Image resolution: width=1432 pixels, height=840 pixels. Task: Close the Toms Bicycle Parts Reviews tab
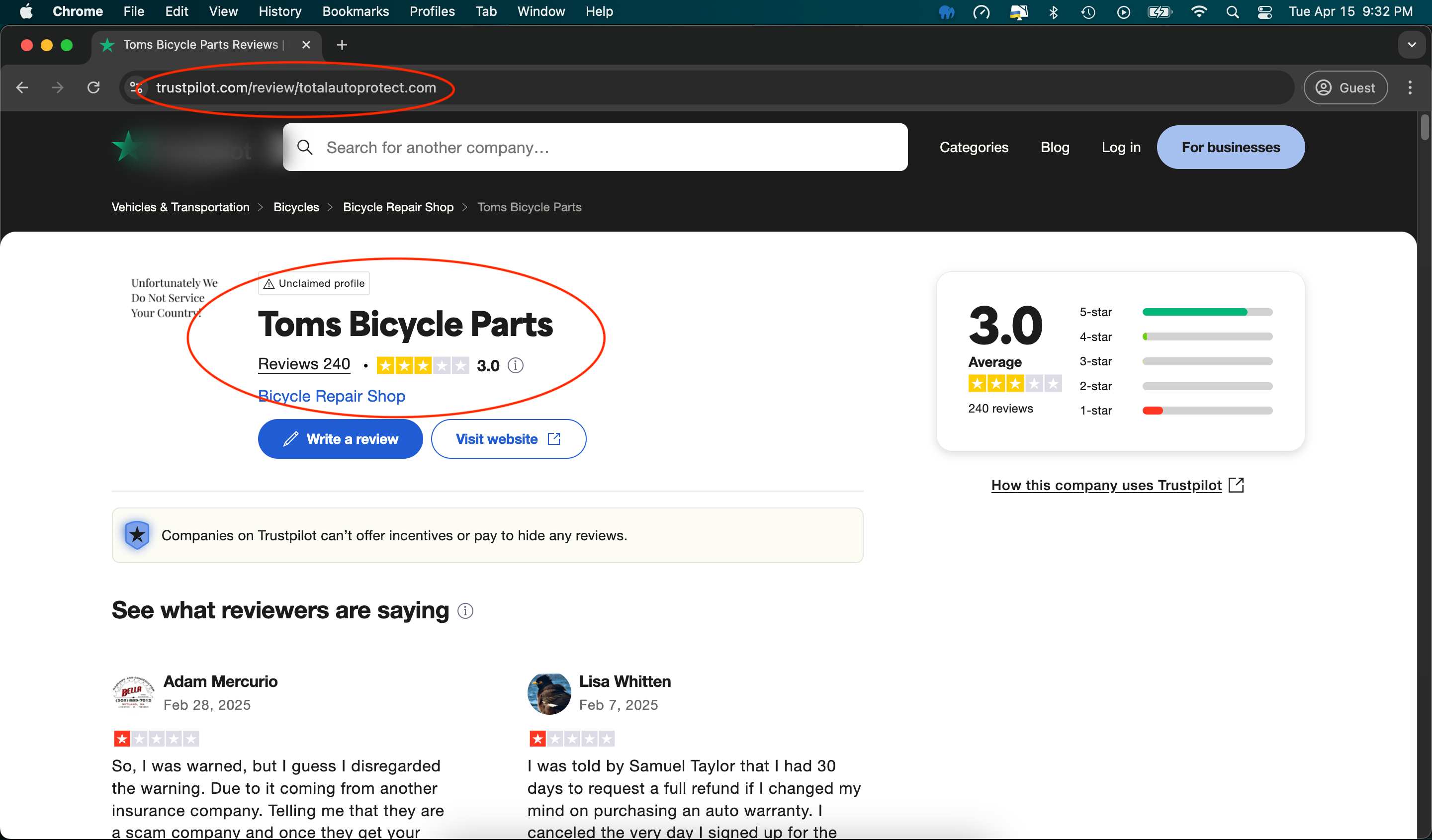[306, 45]
